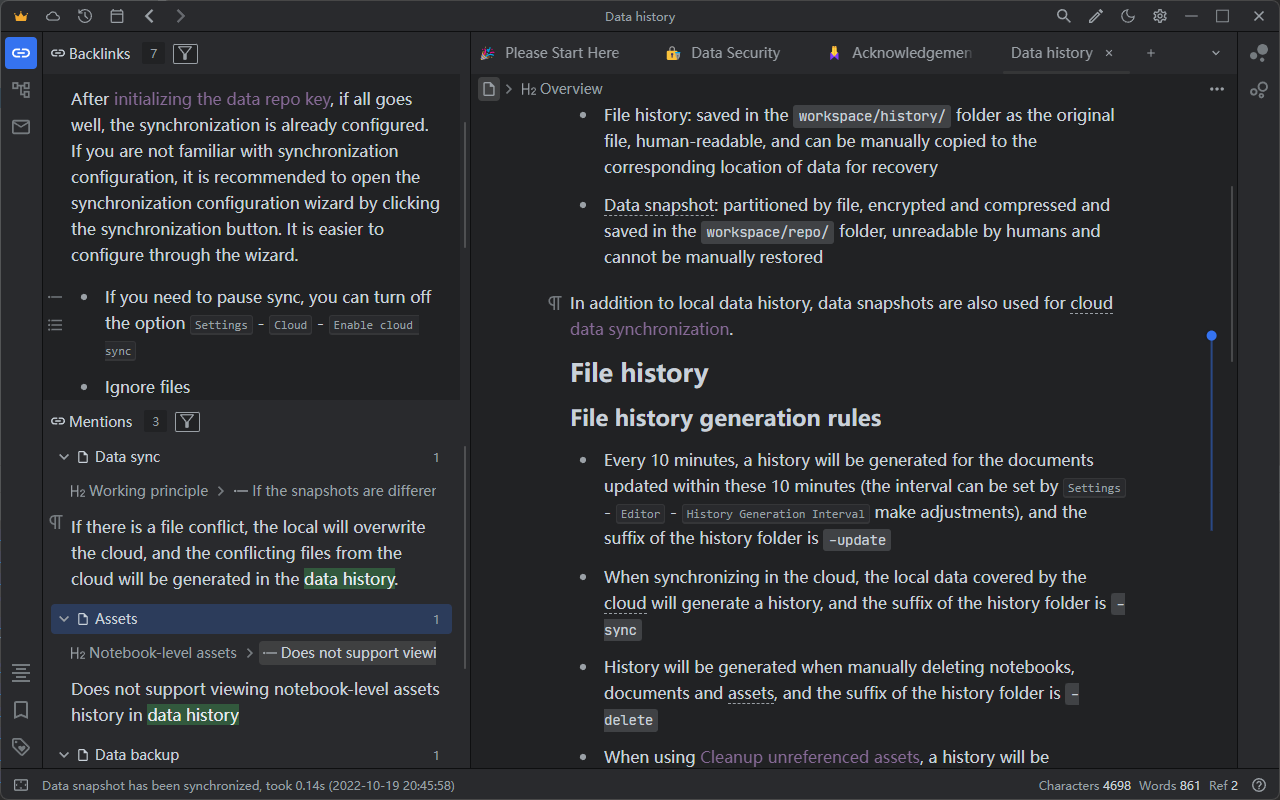The height and width of the screenshot is (800, 1280).
Task: Open the tags panel icon
Action: point(21,747)
